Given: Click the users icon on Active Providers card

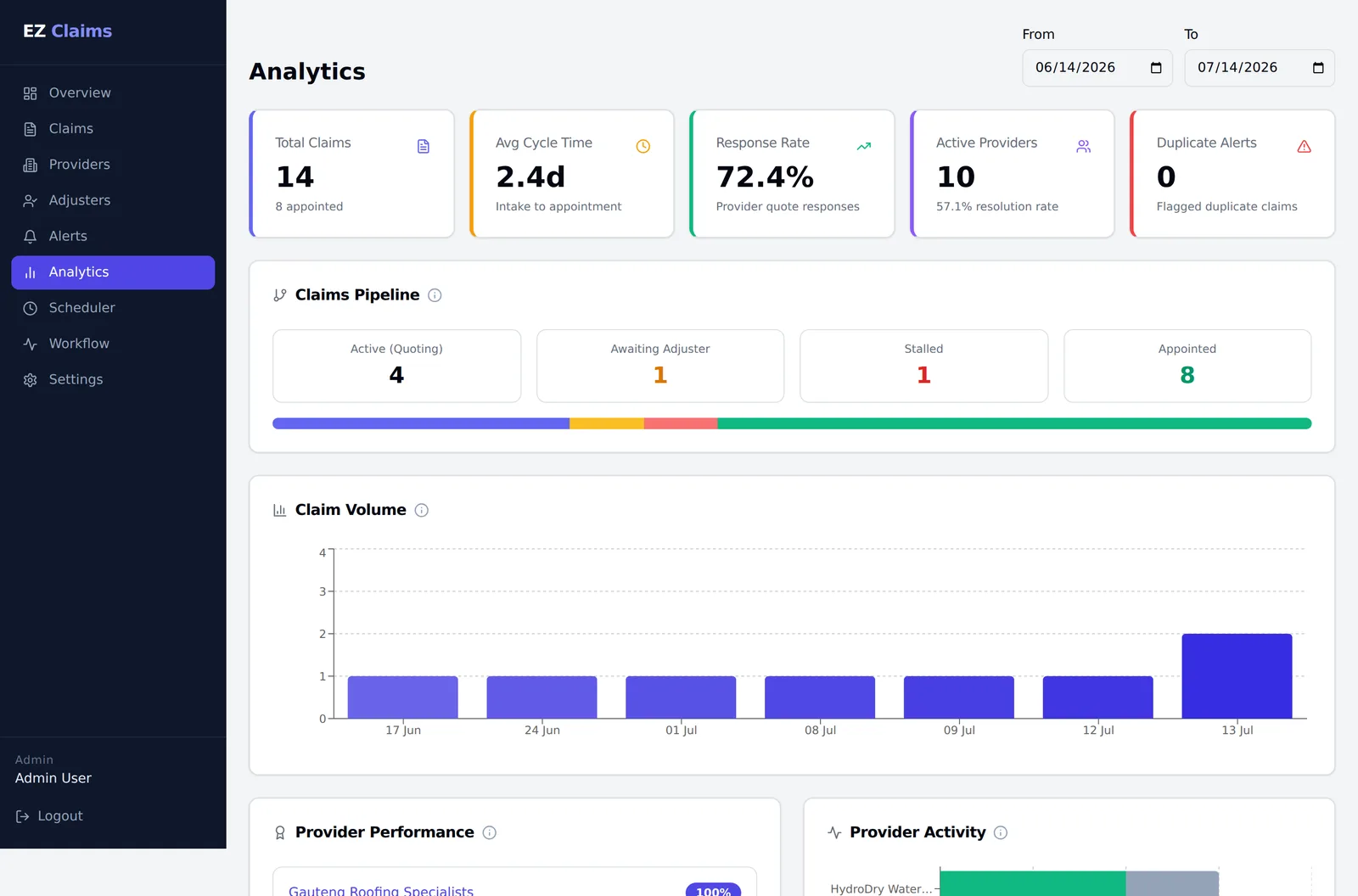Looking at the screenshot, I should tap(1084, 147).
